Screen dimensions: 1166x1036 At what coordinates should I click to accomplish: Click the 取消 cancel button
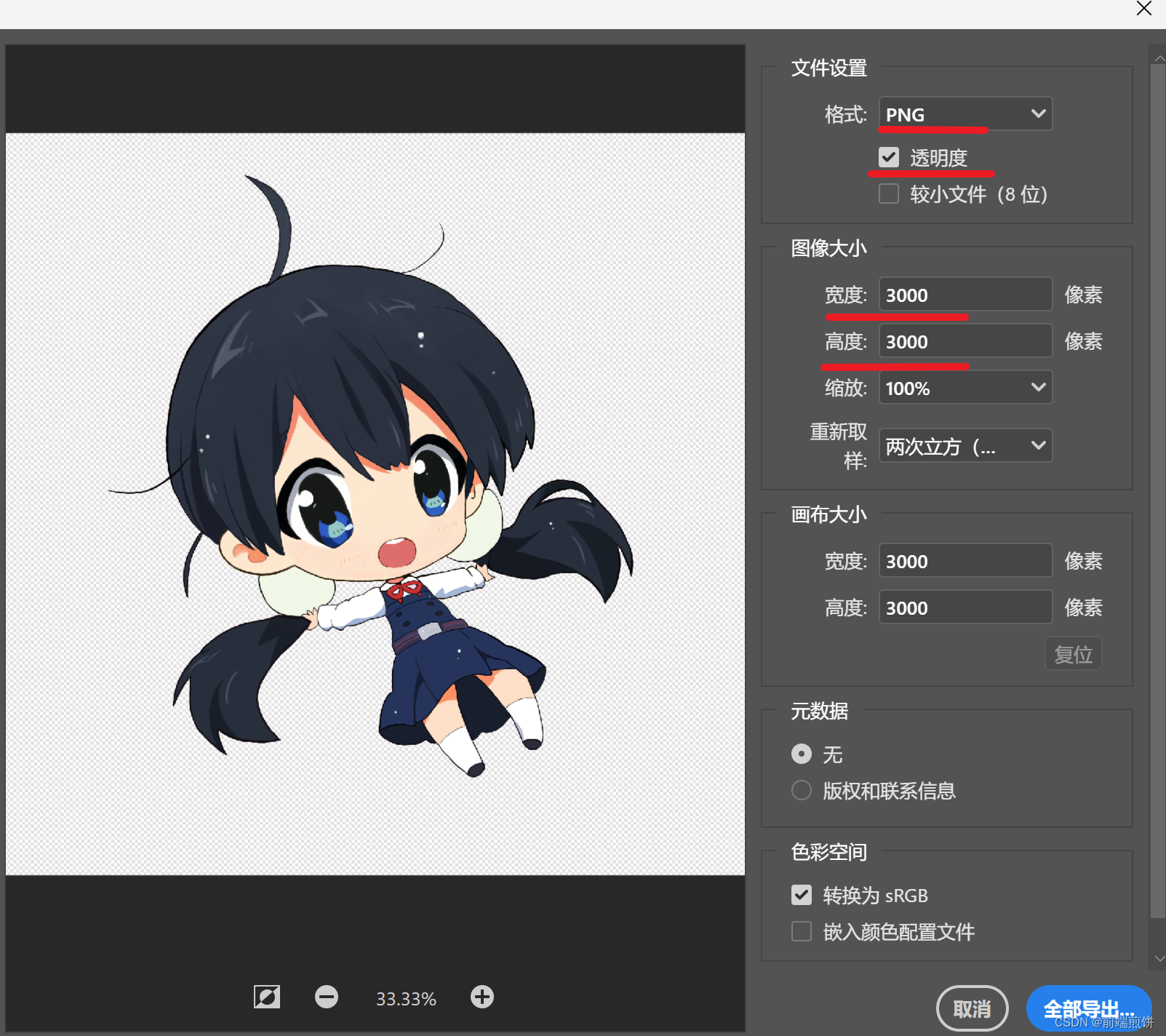tap(973, 1009)
